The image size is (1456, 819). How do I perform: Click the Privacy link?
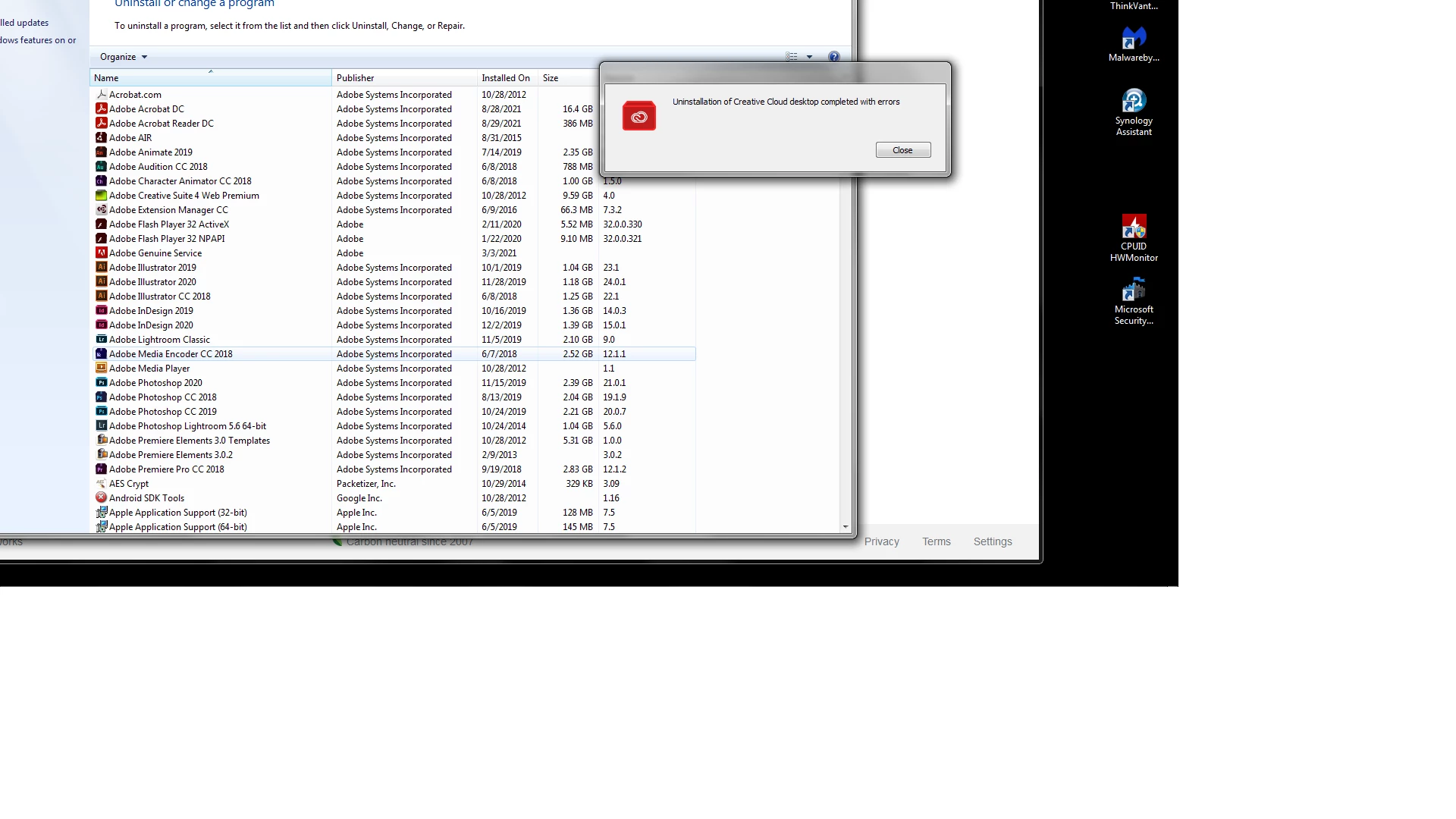(x=881, y=541)
